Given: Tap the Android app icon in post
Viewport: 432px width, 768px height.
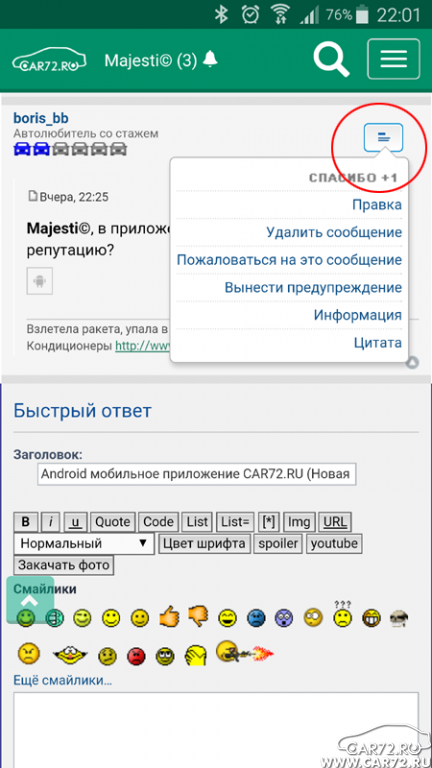Looking at the screenshot, I should point(39,281).
